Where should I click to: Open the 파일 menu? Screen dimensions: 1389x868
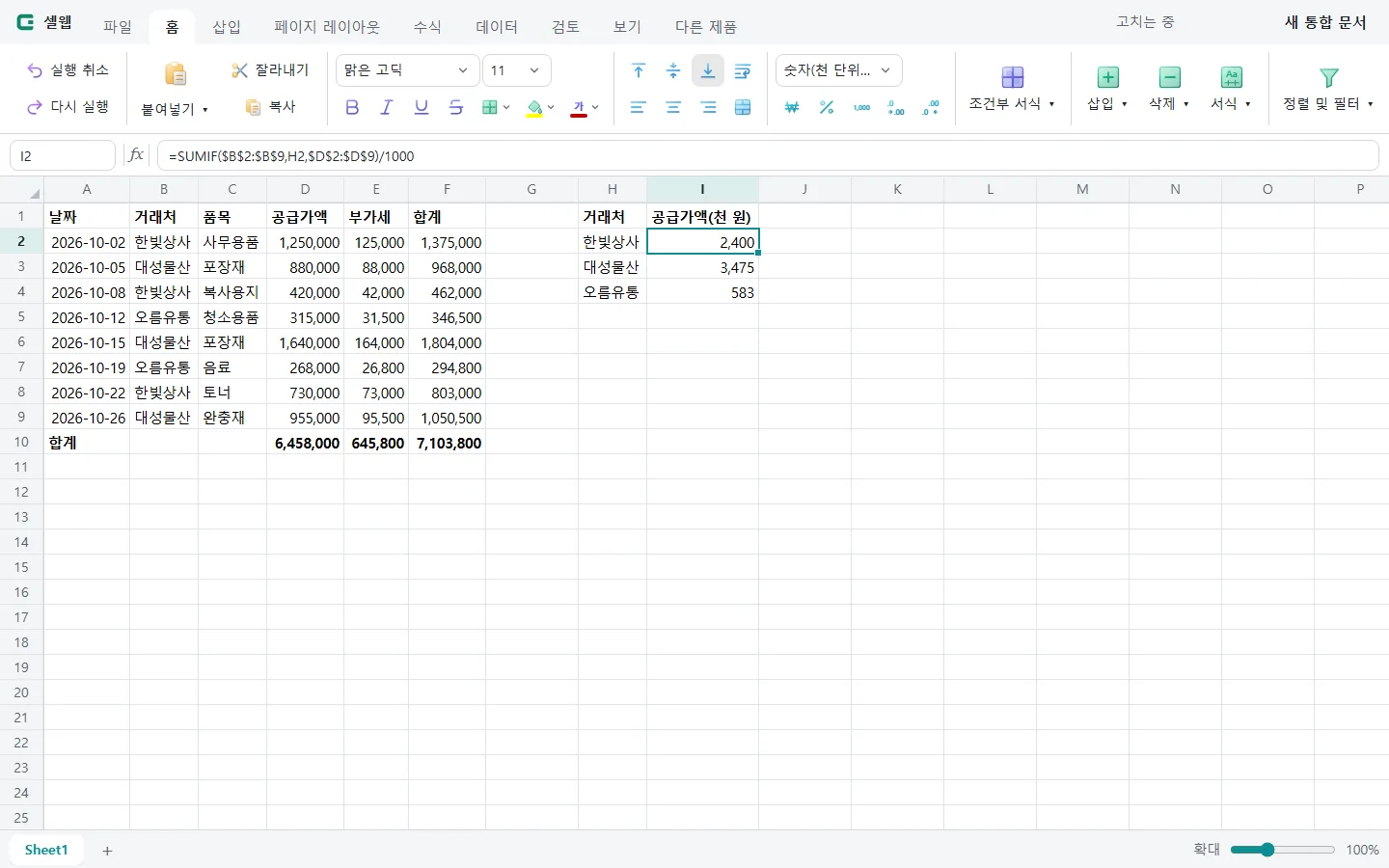tap(118, 27)
